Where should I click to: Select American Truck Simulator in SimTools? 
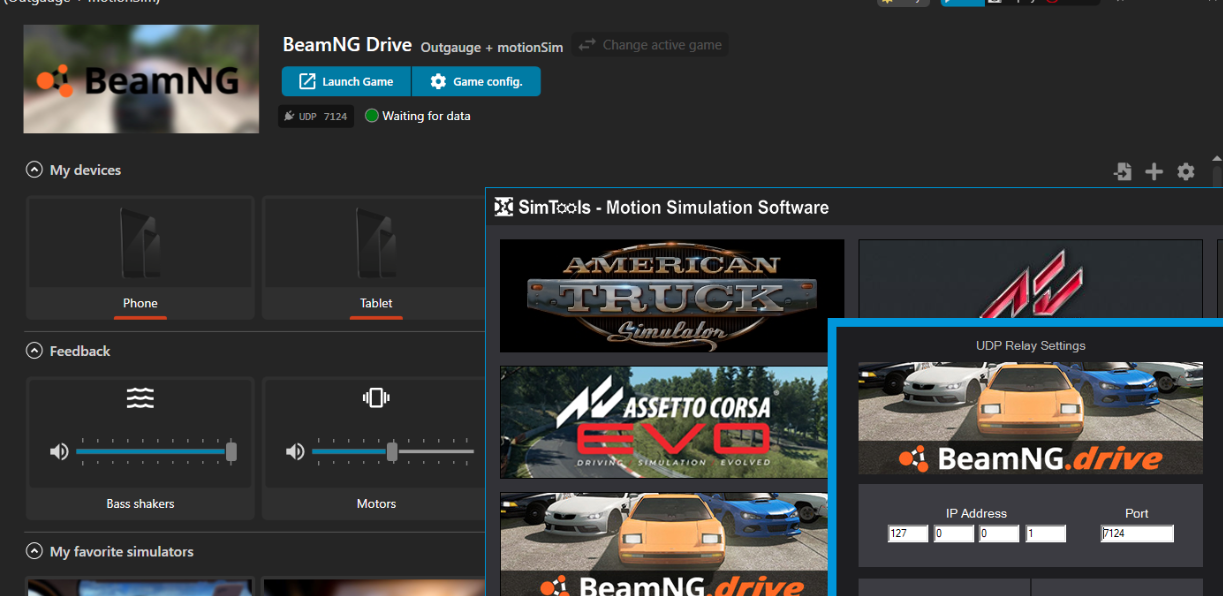click(672, 295)
